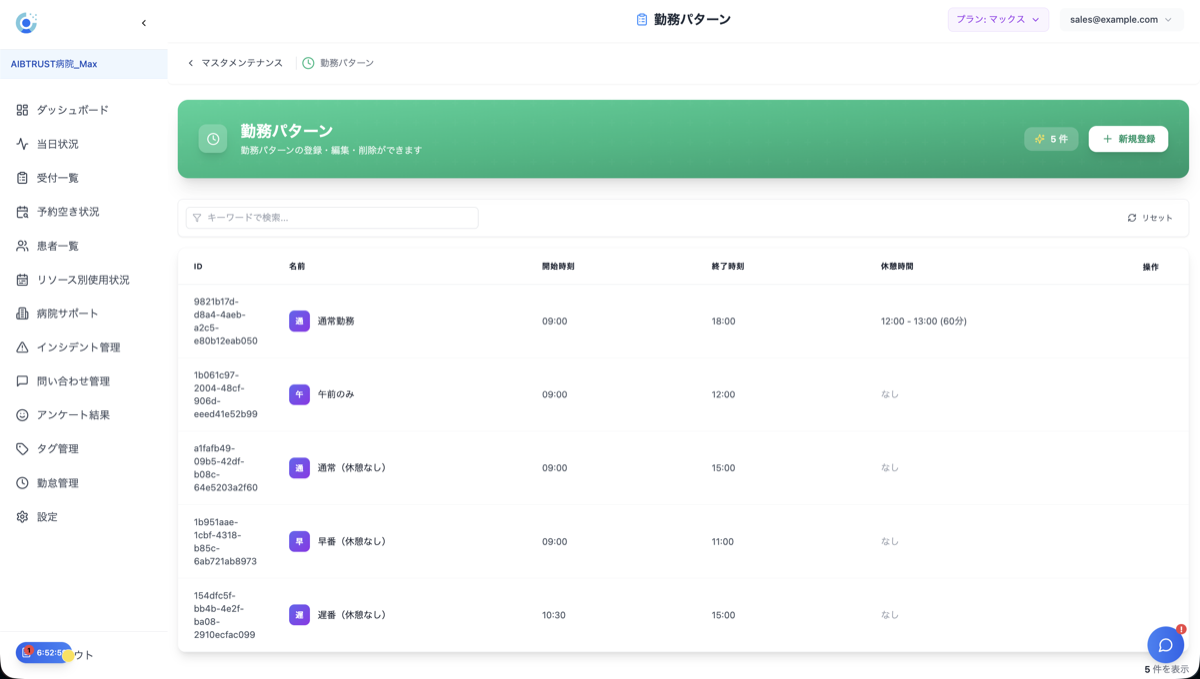Click the app logo icon at top left

[x=26, y=21]
